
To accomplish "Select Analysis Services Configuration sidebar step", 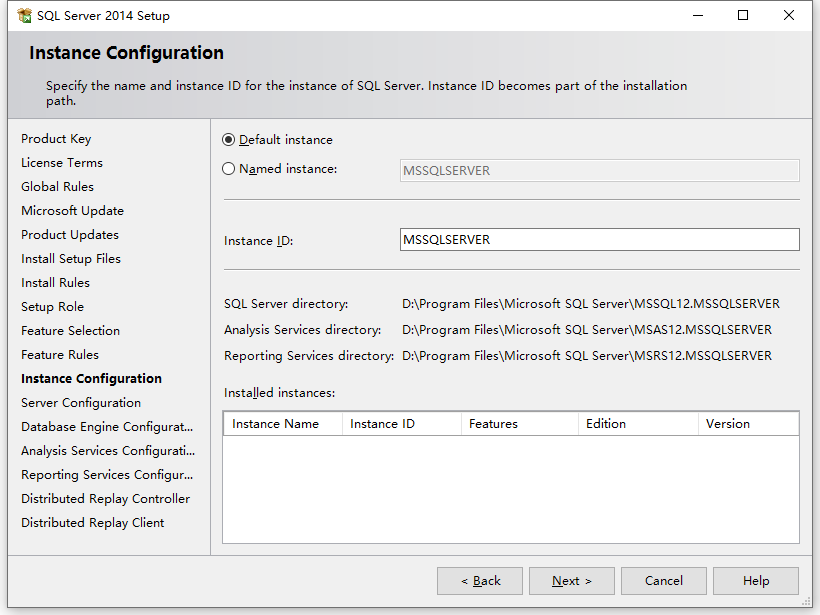I will 108,451.
